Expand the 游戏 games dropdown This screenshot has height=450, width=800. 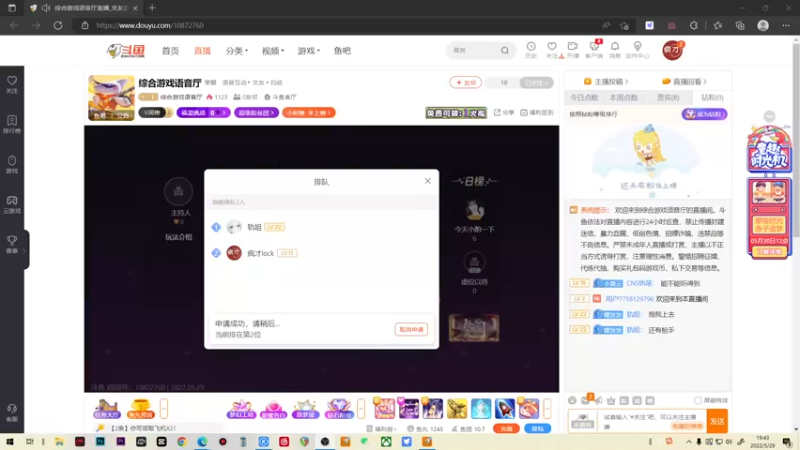[x=309, y=51]
